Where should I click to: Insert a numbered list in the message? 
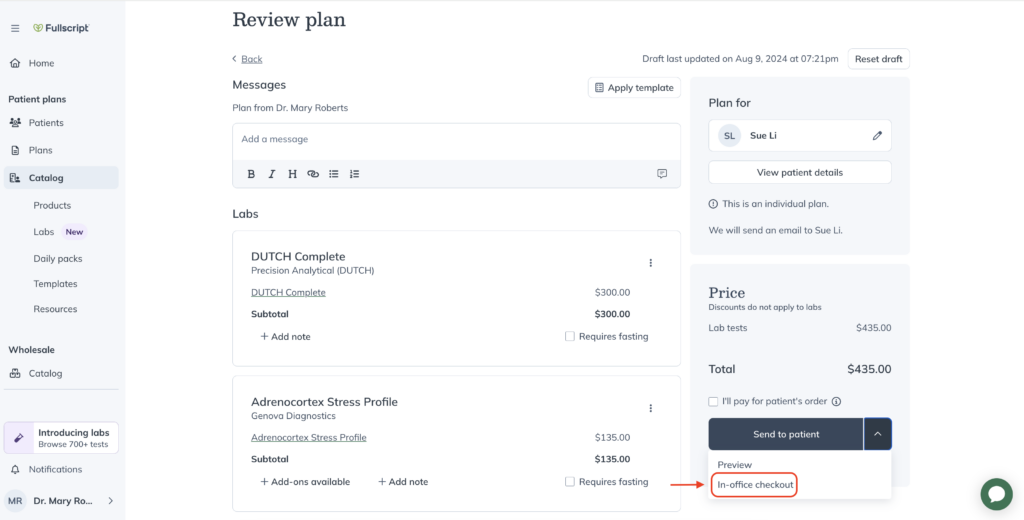[x=354, y=174]
